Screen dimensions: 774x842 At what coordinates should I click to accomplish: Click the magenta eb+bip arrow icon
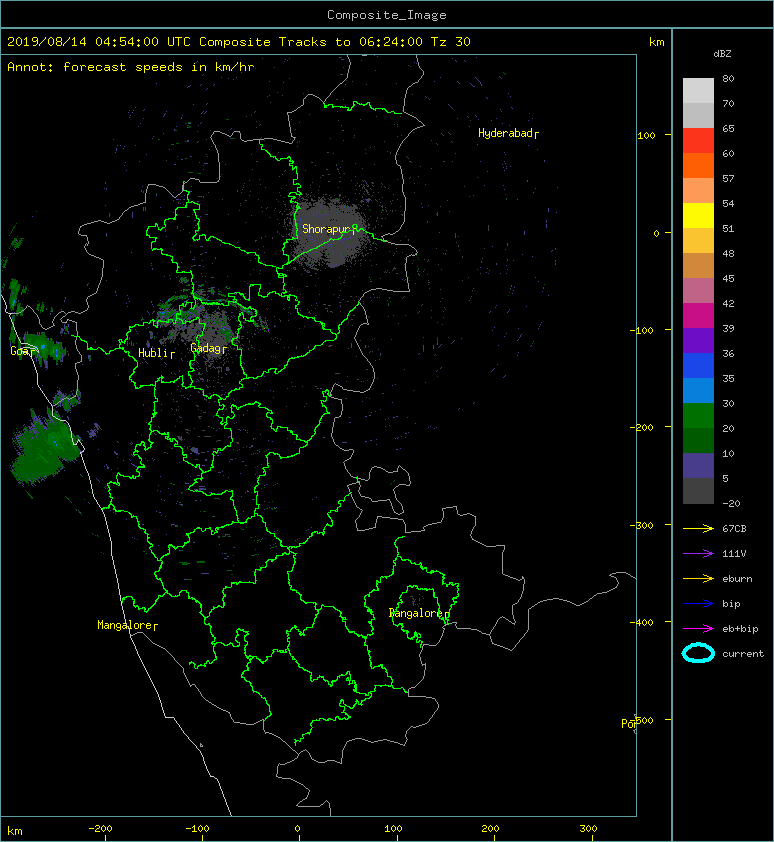coord(698,628)
